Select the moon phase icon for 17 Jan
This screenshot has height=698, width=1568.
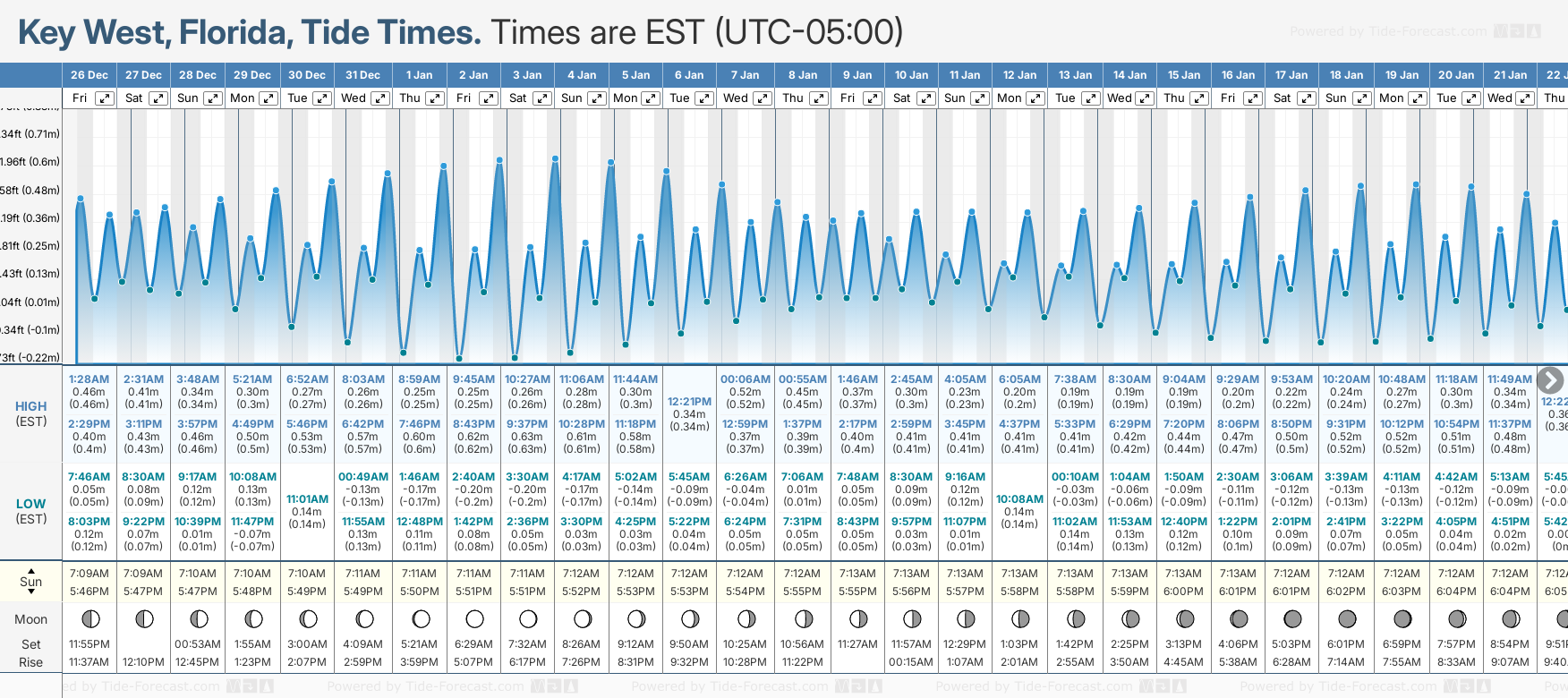click(x=1292, y=619)
